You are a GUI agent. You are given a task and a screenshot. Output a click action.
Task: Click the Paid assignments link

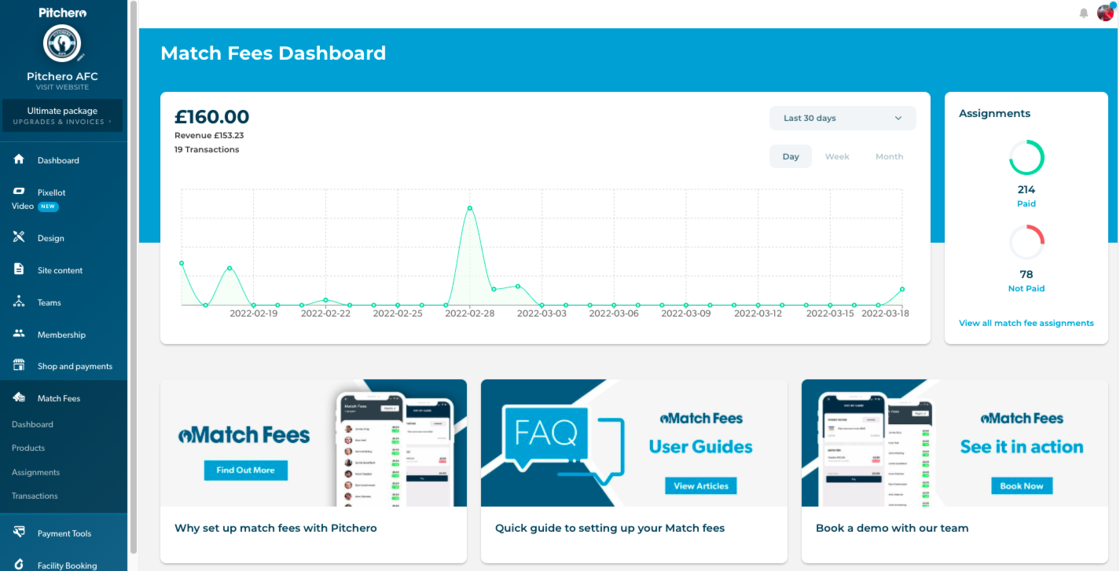click(x=1026, y=204)
